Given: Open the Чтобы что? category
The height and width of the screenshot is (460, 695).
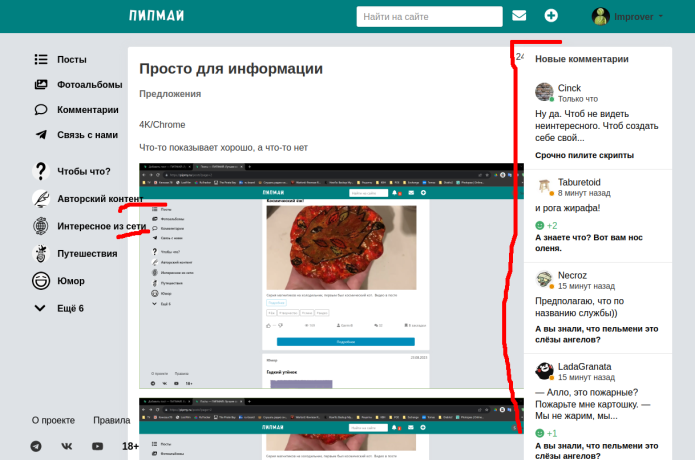Looking at the screenshot, I should point(84,172).
